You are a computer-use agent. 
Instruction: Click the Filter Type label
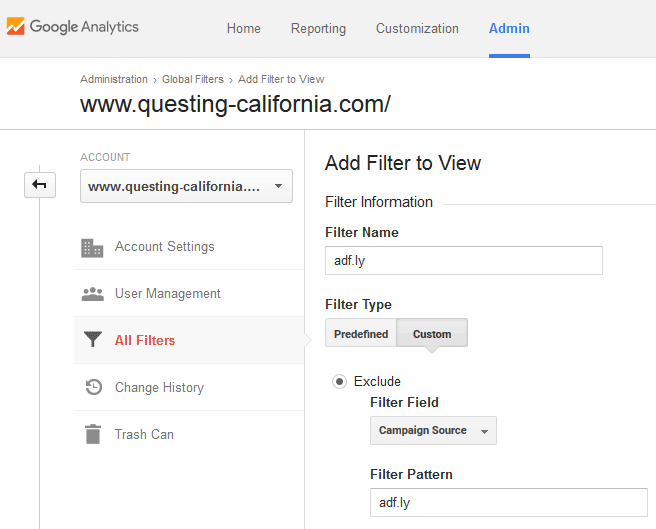358,304
